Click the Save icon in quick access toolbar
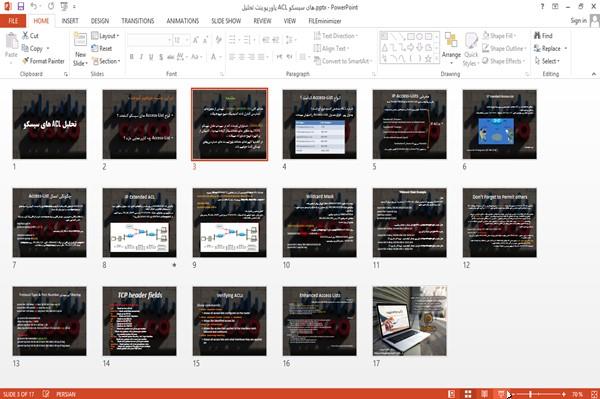This screenshot has width=600, height=399. pyautogui.click(x=21, y=7)
